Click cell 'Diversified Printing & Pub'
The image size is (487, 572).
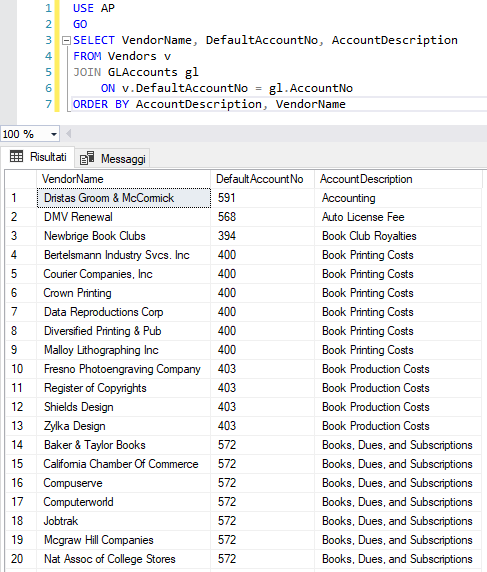[124, 331]
